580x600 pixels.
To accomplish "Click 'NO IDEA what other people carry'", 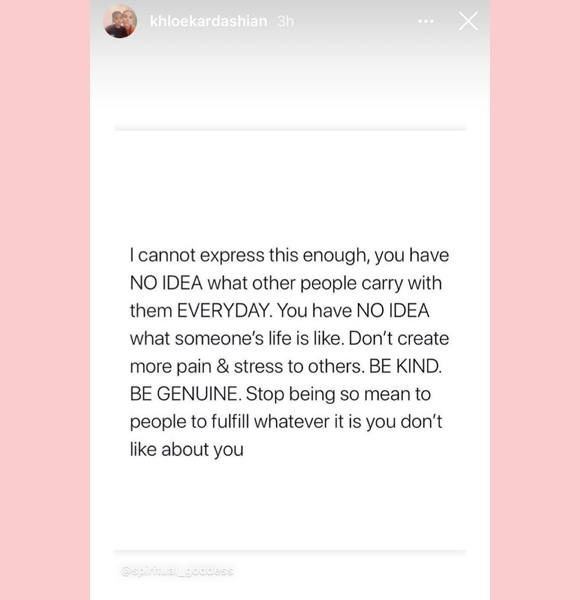I will (x=261, y=284).
